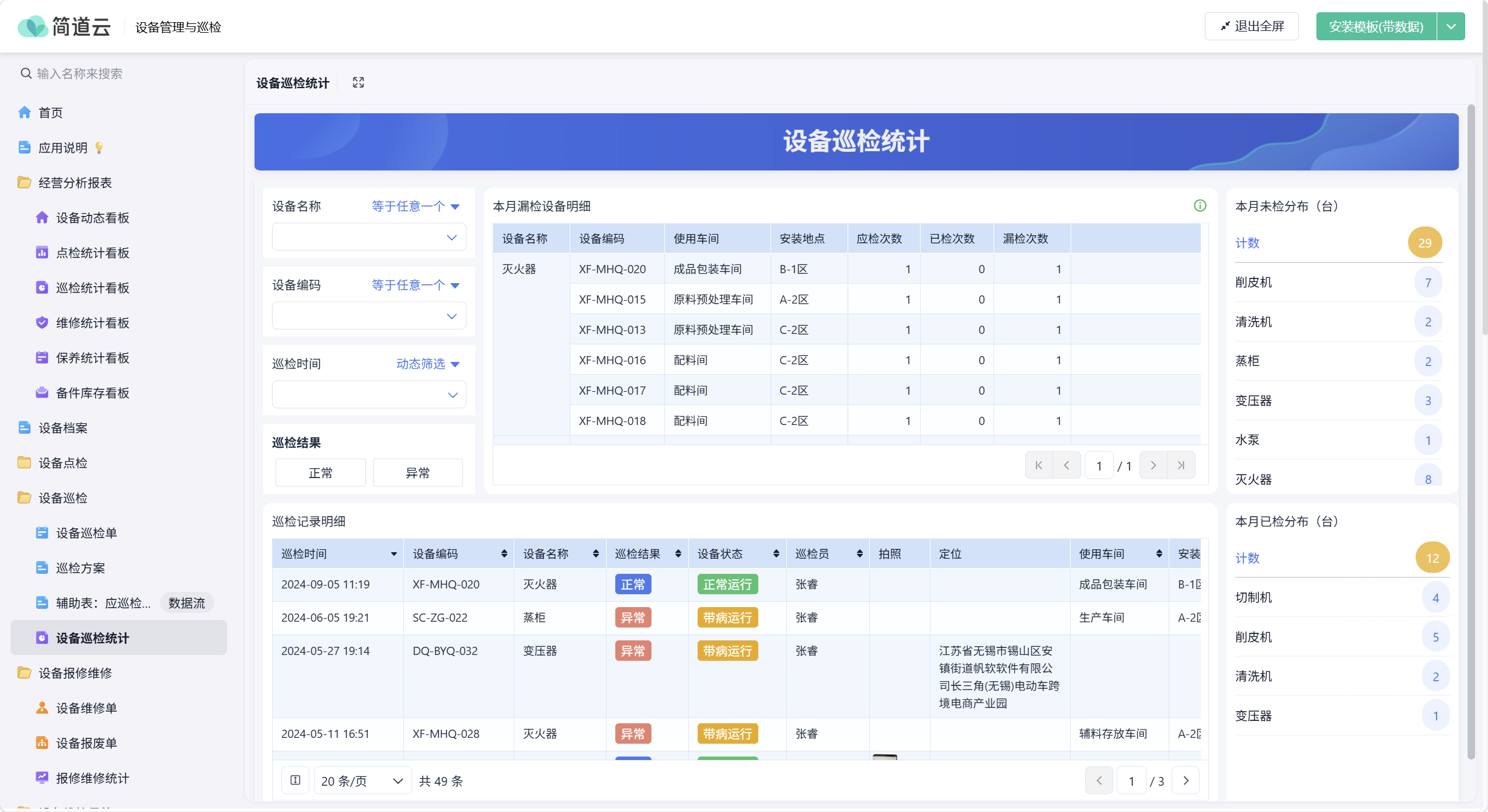Open 辅助表：应巡检 item
The width and height of the screenshot is (1488, 812).
point(103,603)
